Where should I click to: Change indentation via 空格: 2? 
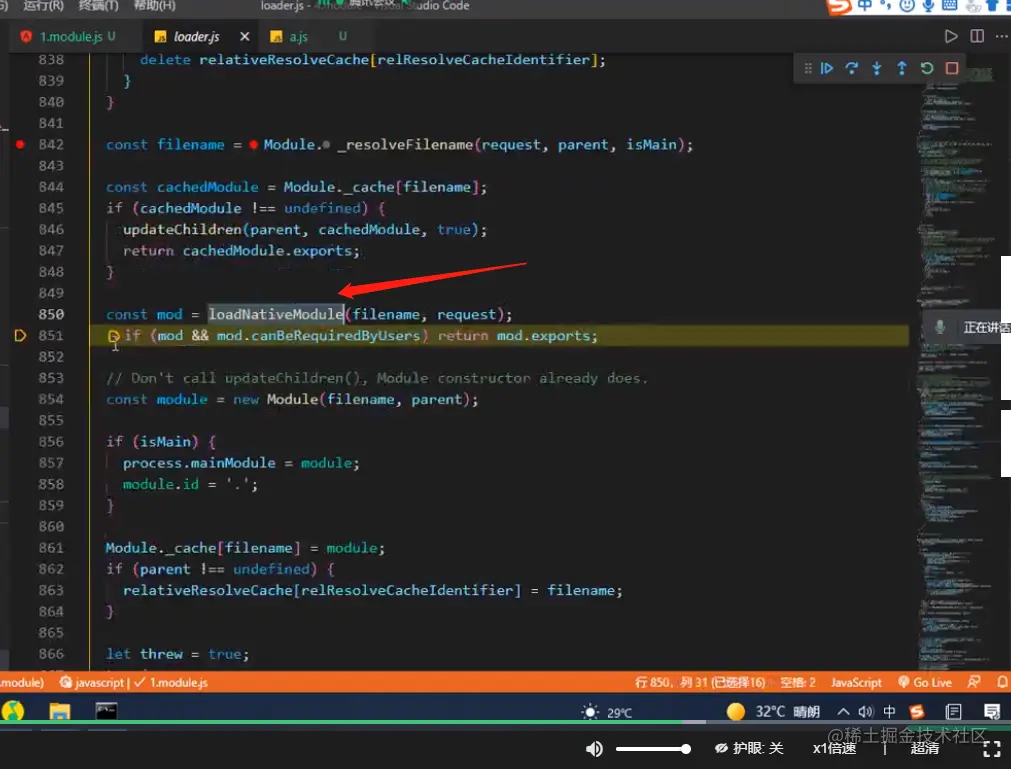[x=798, y=682]
